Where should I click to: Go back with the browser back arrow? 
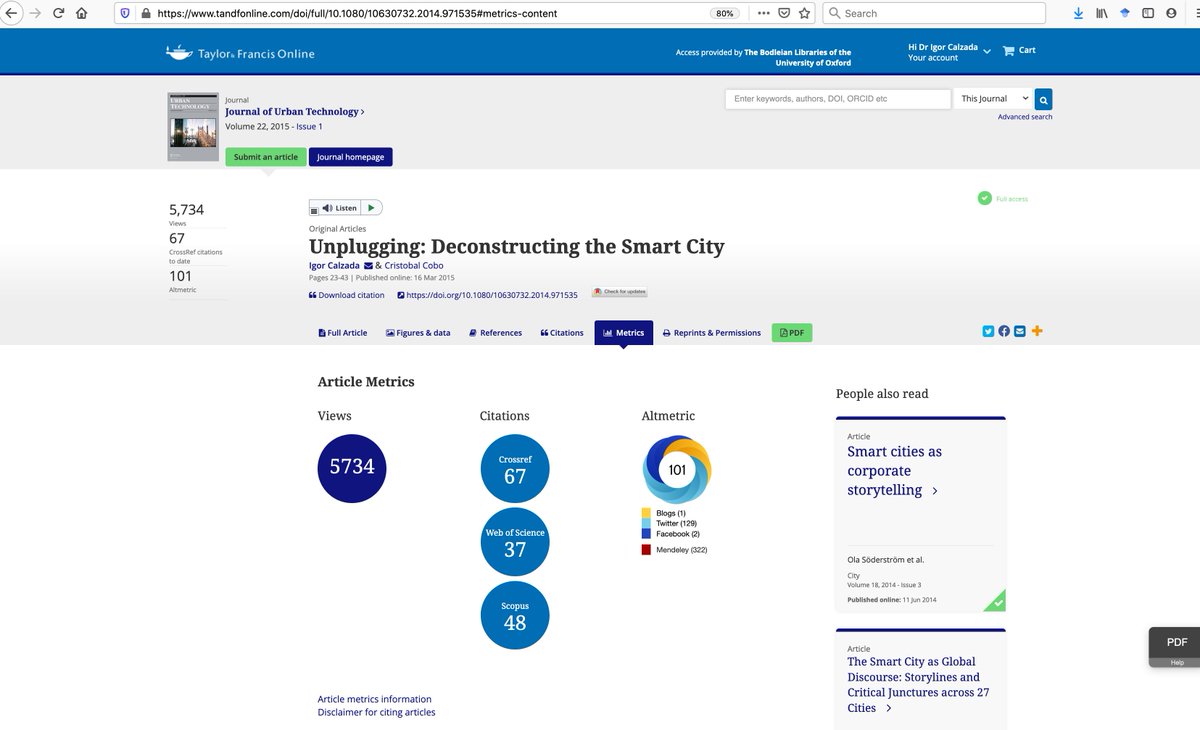pyautogui.click(x=12, y=13)
